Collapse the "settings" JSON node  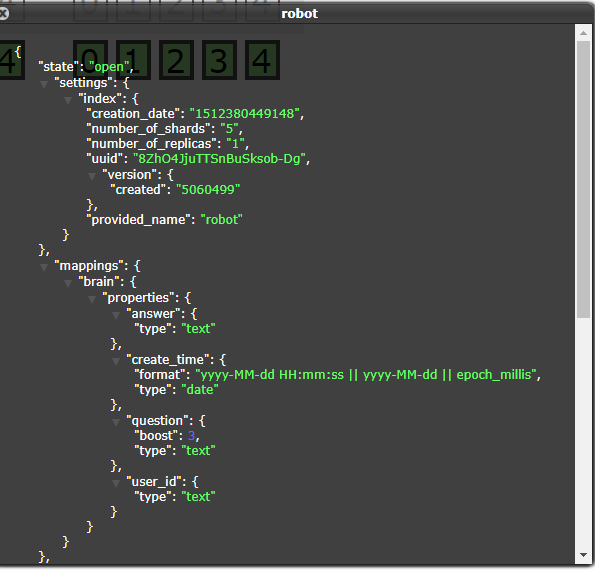pos(44,84)
